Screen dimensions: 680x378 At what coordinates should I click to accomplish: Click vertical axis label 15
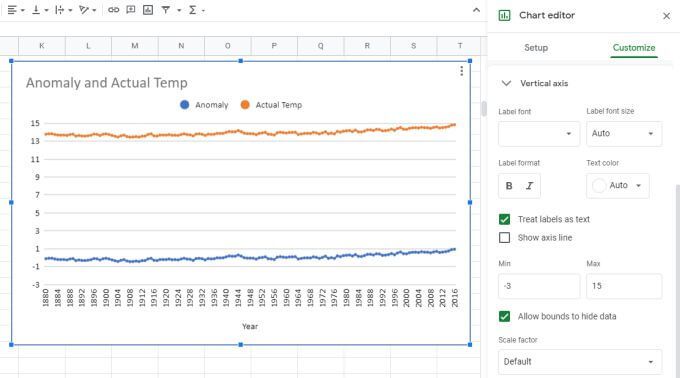tap(35, 124)
